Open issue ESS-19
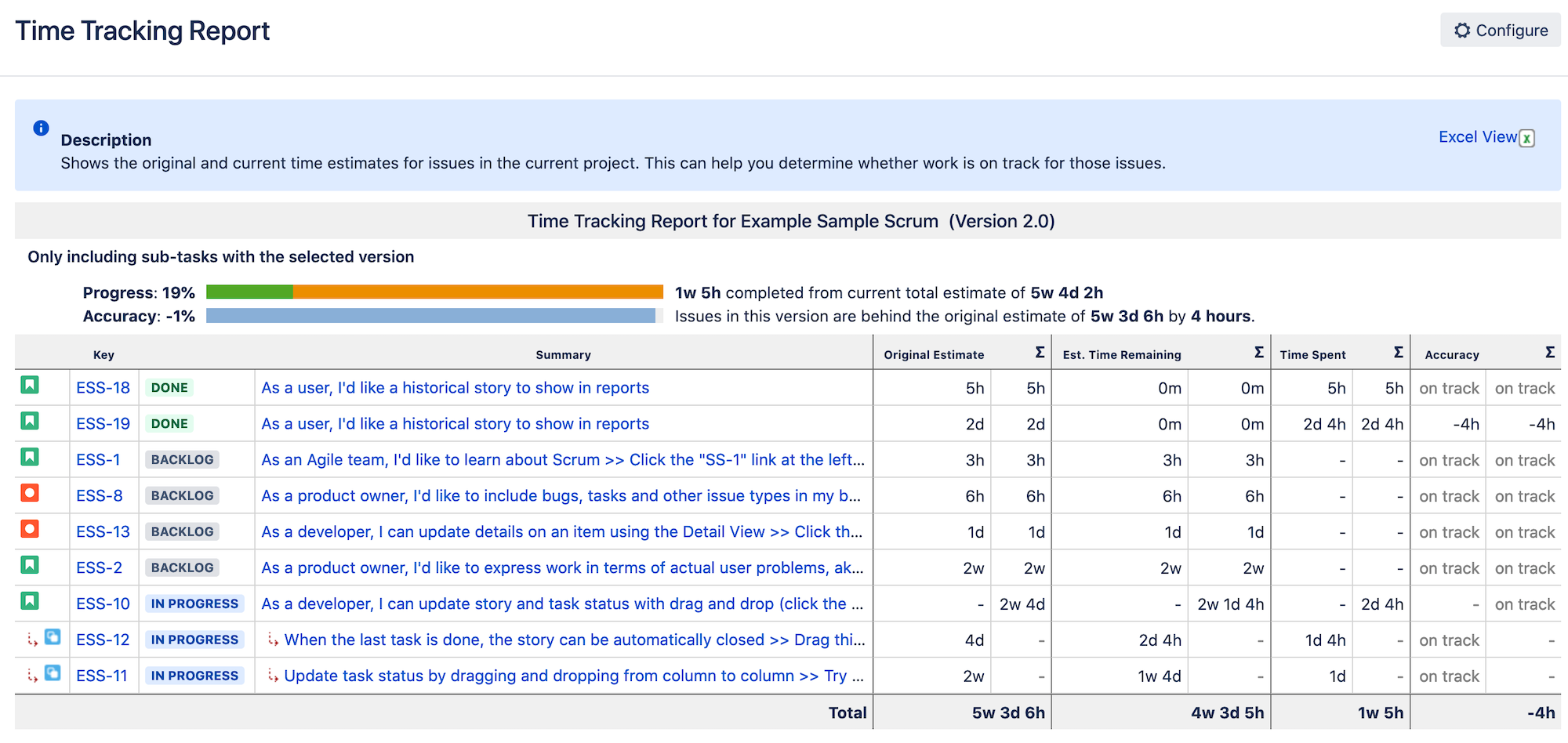This screenshot has height=743, width=1568. click(102, 423)
